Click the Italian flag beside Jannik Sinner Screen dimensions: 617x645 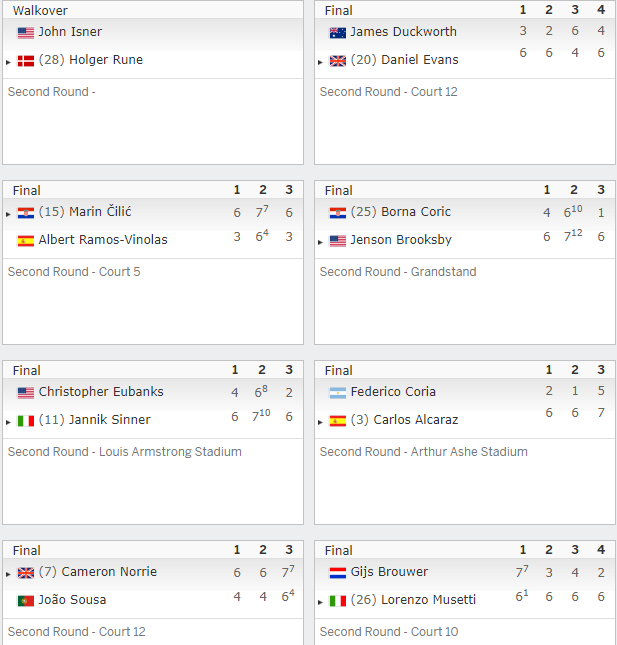pos(26,421)
